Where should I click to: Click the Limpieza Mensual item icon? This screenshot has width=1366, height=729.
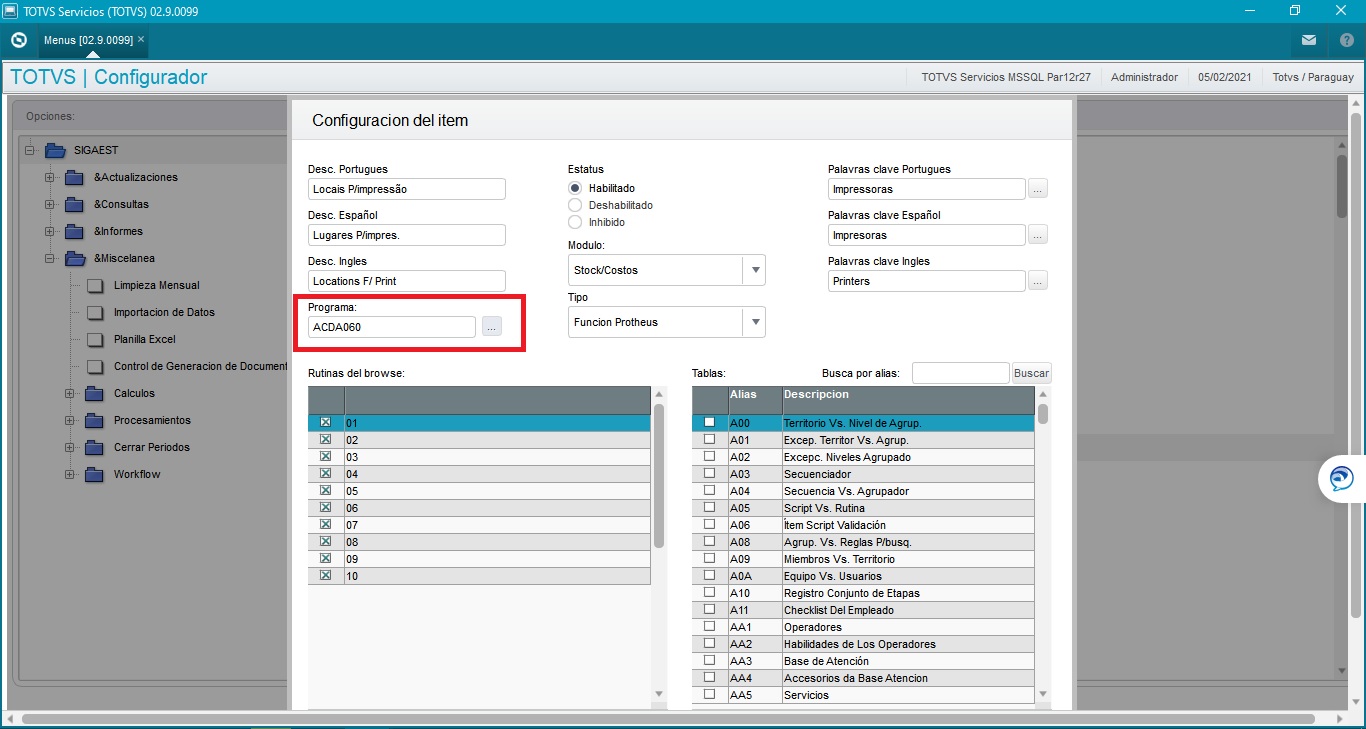tap(95, 285)
